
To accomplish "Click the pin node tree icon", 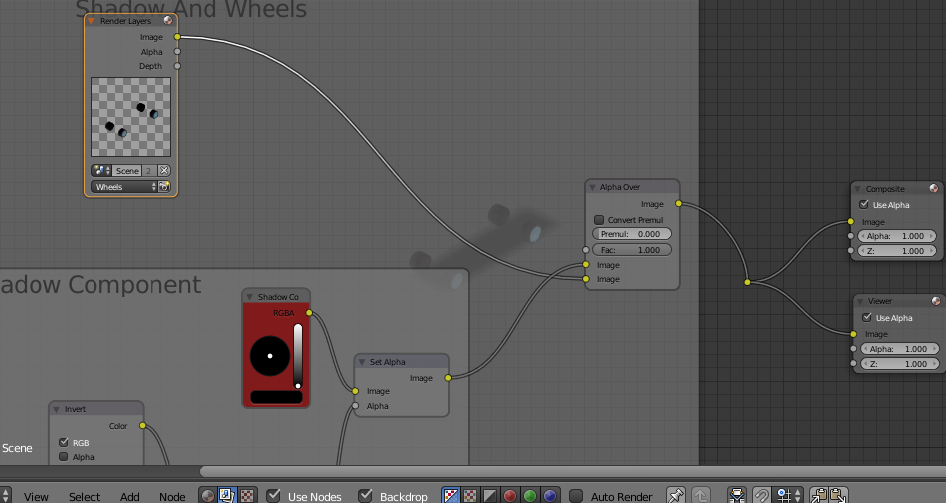I will pos(676,496).
